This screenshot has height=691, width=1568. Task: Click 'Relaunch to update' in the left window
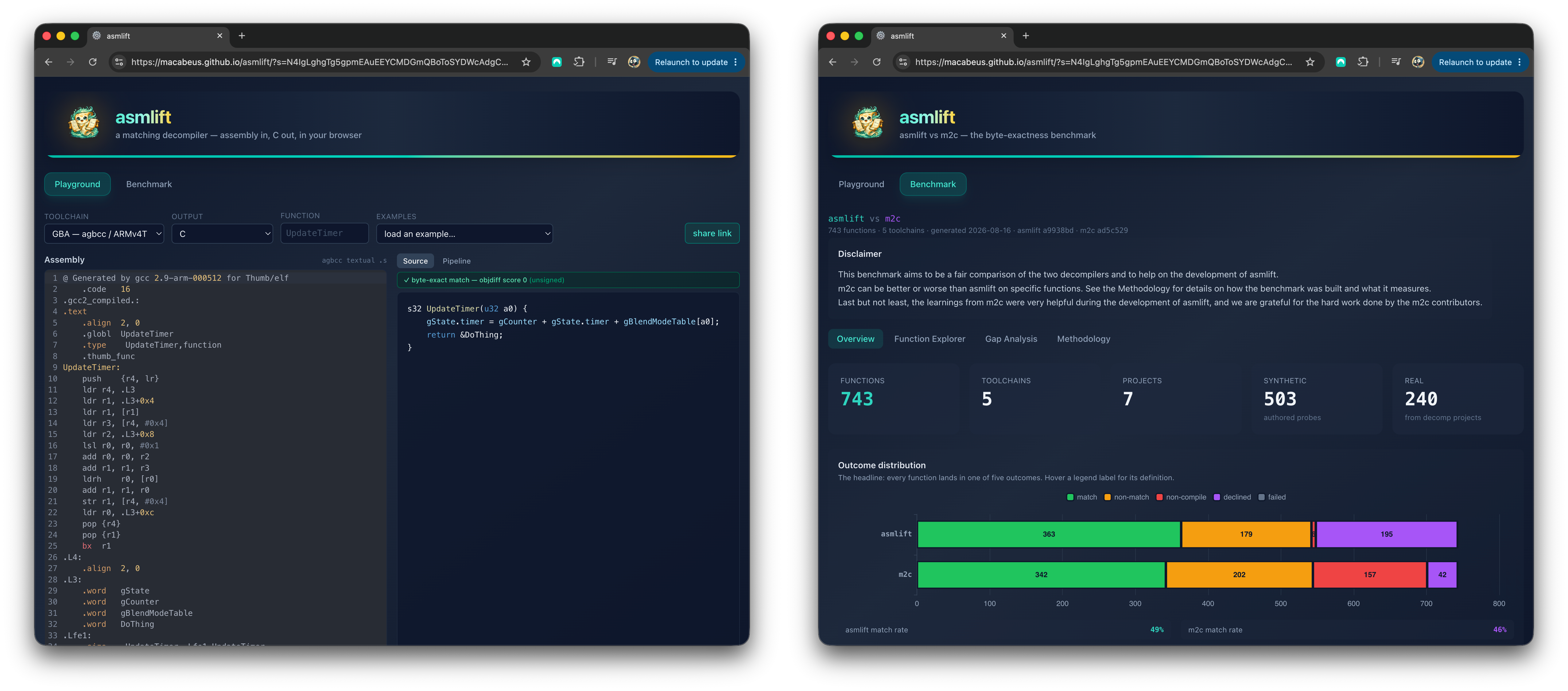(x=691, y=62)
